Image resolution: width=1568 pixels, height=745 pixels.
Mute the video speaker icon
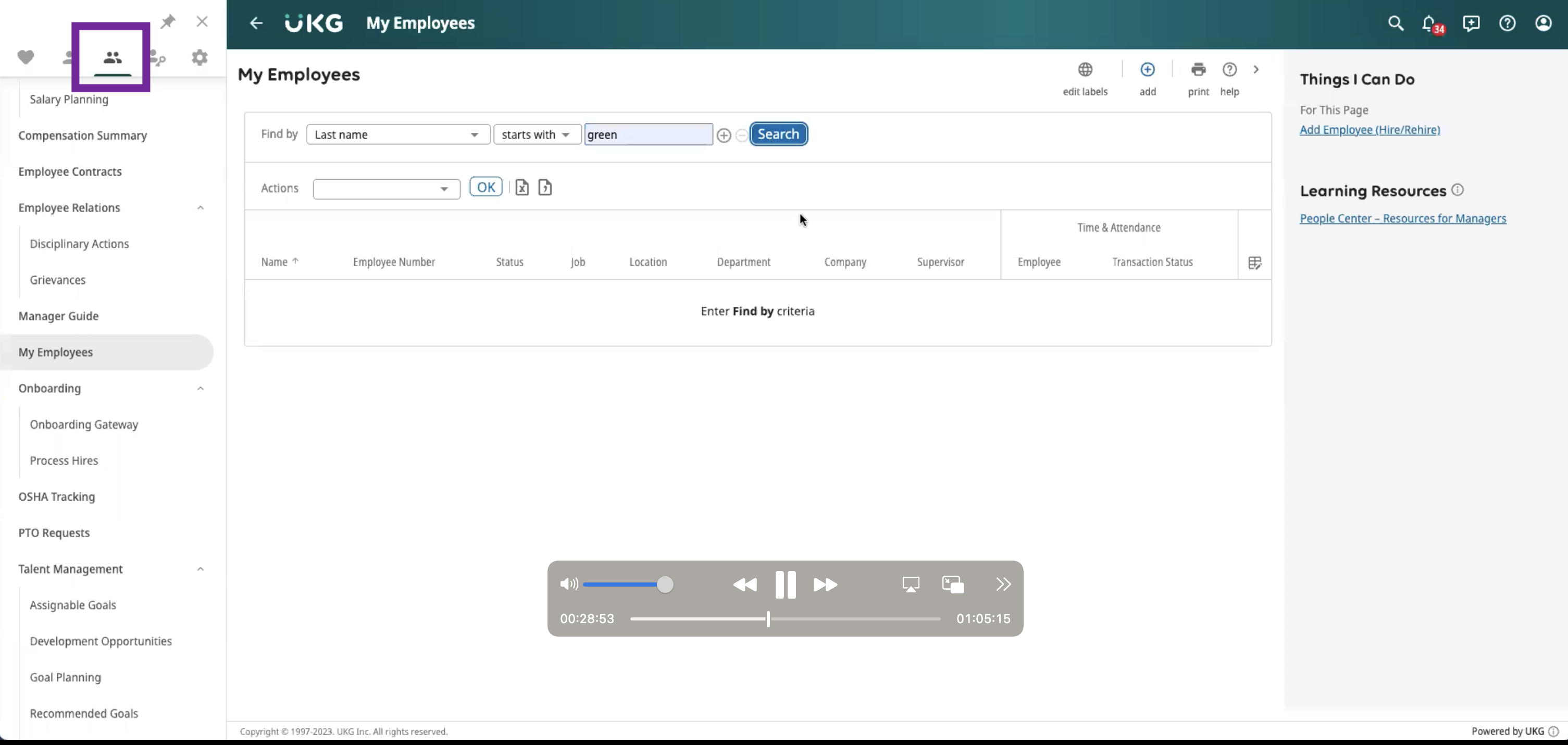(568, 585)
